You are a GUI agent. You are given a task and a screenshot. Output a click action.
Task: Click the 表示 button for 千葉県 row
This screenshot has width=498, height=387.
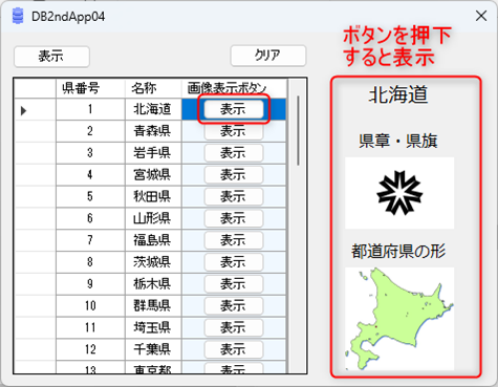pos(233,349)
